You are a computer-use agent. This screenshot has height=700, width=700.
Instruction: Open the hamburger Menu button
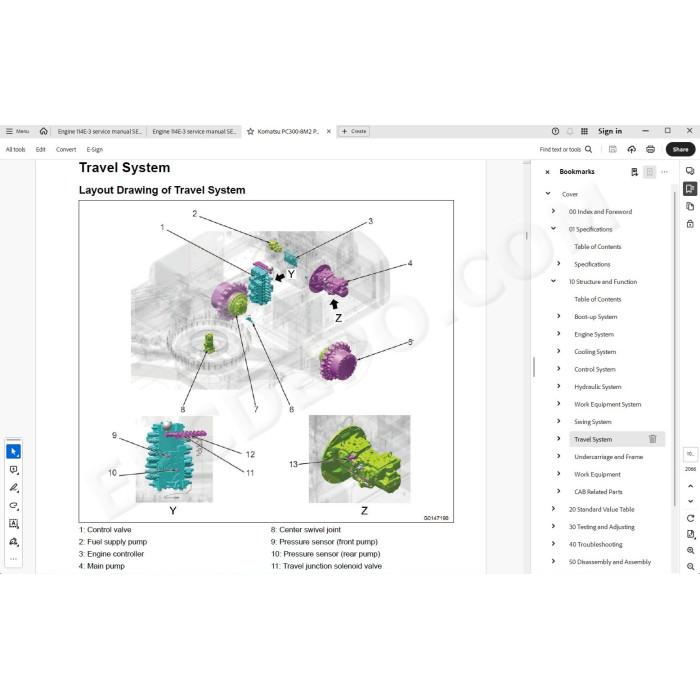point(17,131)
